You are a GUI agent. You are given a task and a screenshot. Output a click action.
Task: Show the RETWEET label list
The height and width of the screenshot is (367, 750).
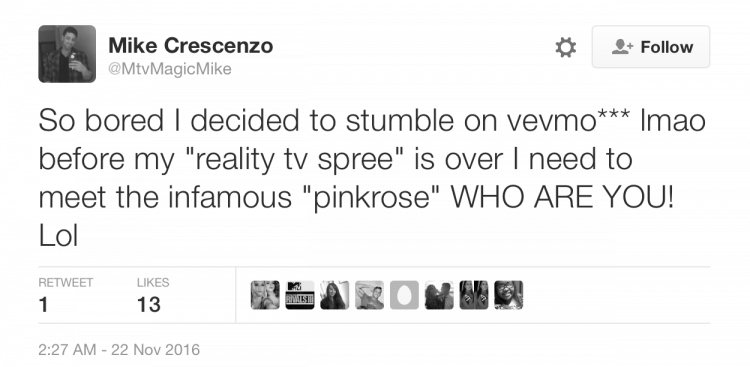pyautogui.click(x=66, y=283)
